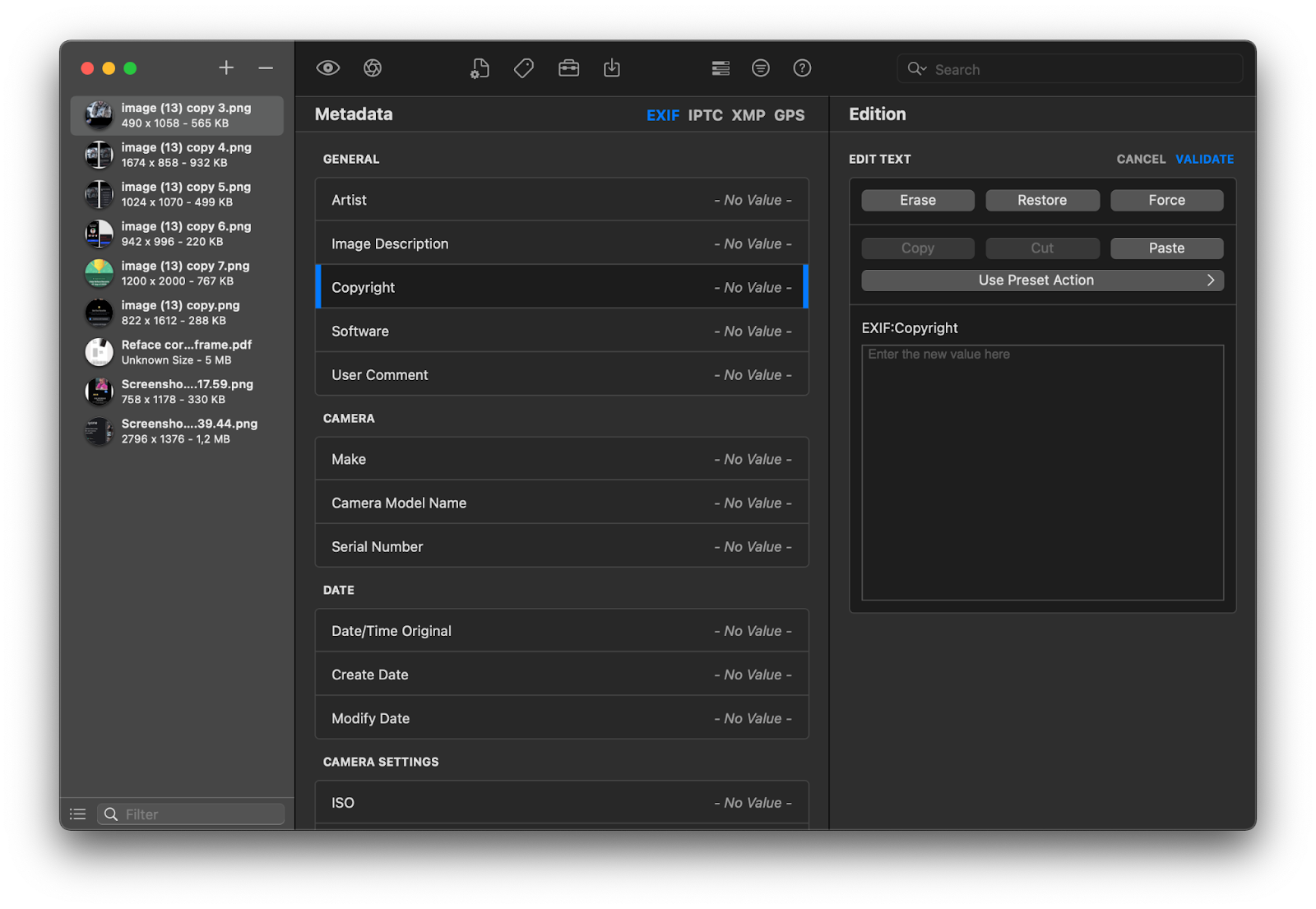1316x909 pixels.
Task: Select the User Comment row
Action: 562,374
